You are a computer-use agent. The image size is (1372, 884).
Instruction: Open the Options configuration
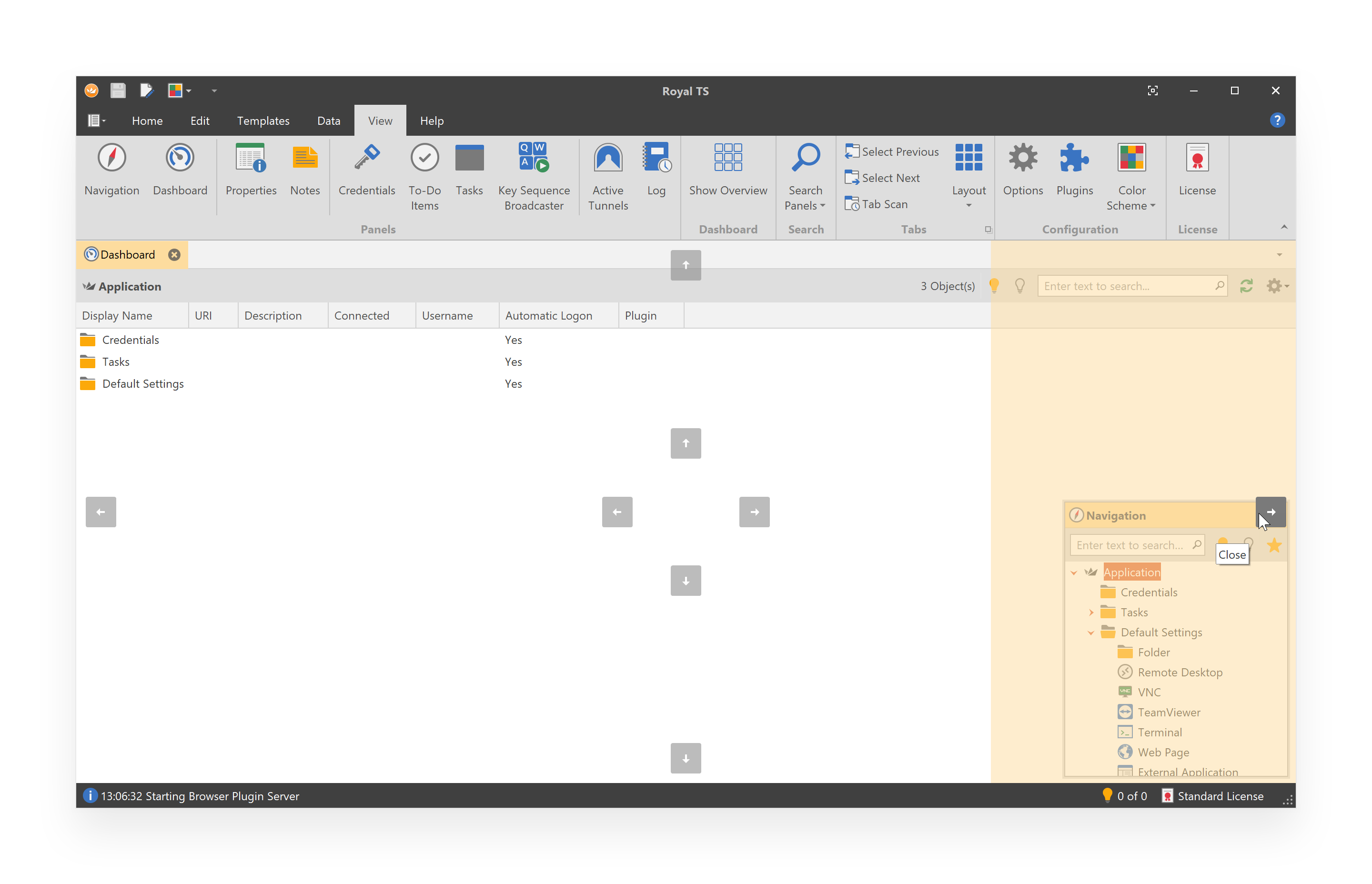1022,170
